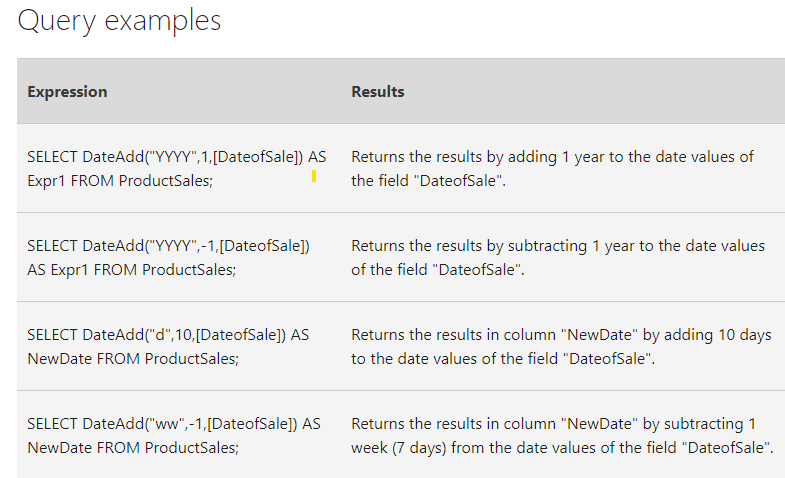Click 'the field "DateofSale".' in first result
This screenshot has height=478, width=785.
[x=429, y=181]
